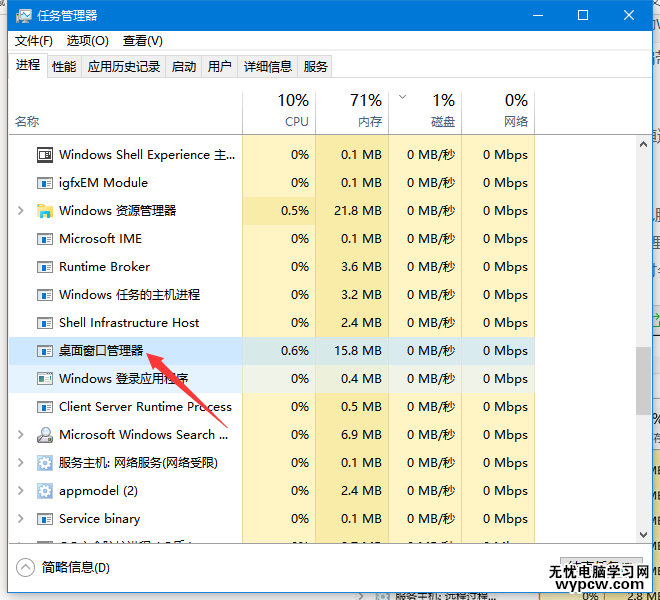Viewport: 660px width, 600px height.
Task: Open the 查看(V) menu
Action: click(143, 41)
